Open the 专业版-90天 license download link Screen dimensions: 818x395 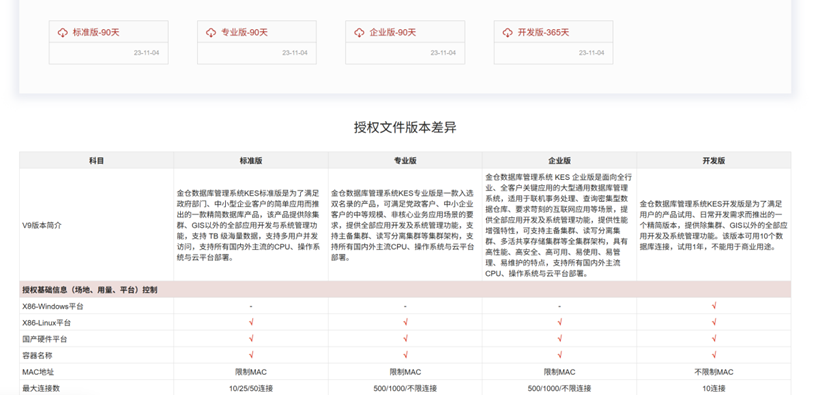click(x=244, y=32)
